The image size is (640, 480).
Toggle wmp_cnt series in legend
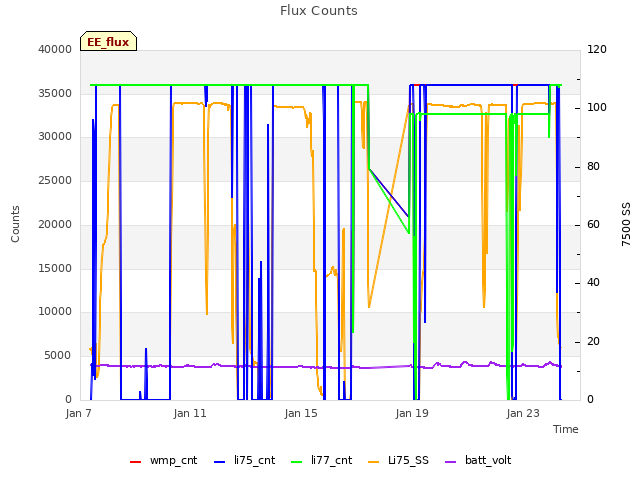tap(163, 461)
